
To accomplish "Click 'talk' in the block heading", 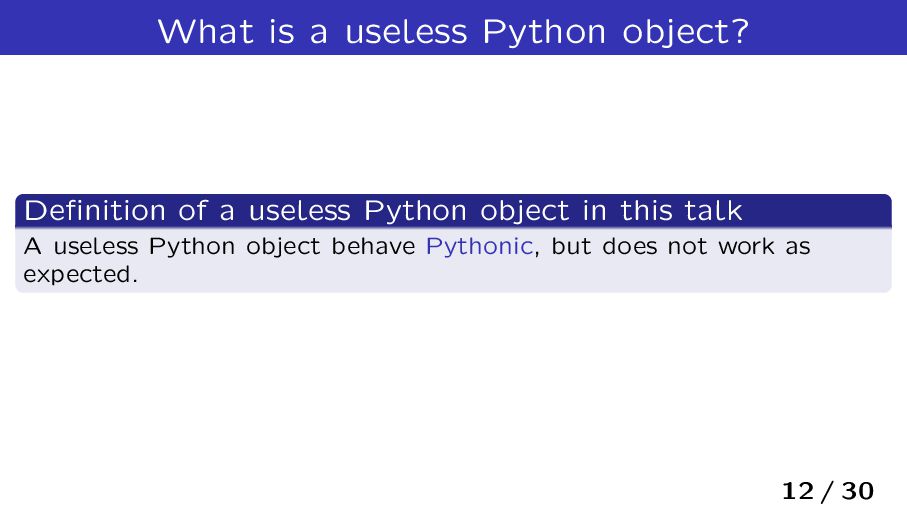I will 713,210.
